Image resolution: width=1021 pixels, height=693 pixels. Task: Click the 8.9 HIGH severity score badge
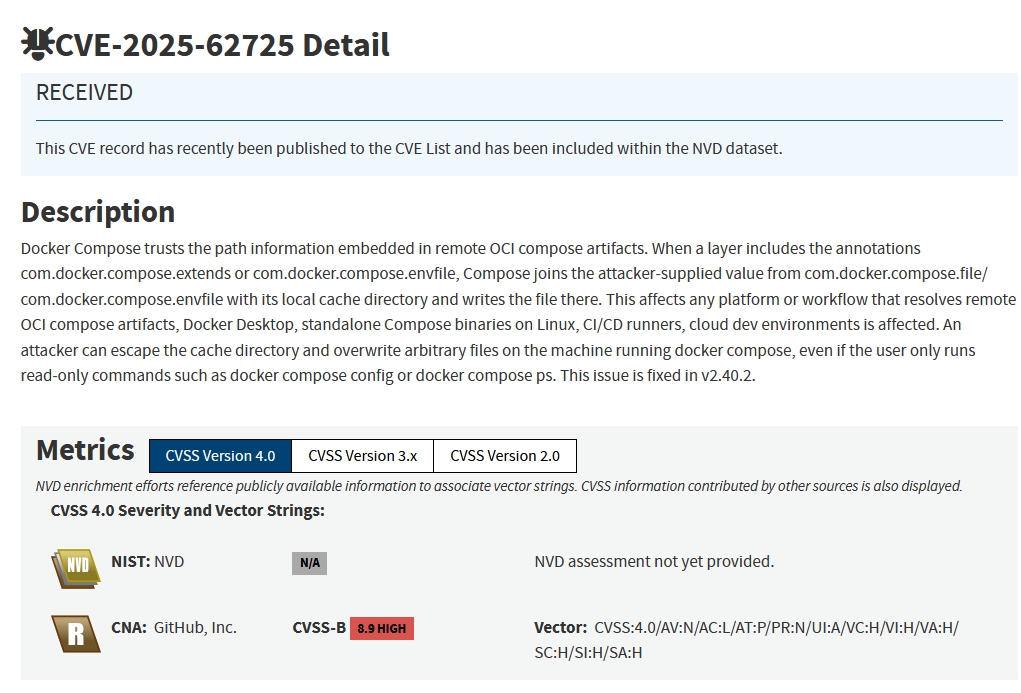(x=382, y=629)
